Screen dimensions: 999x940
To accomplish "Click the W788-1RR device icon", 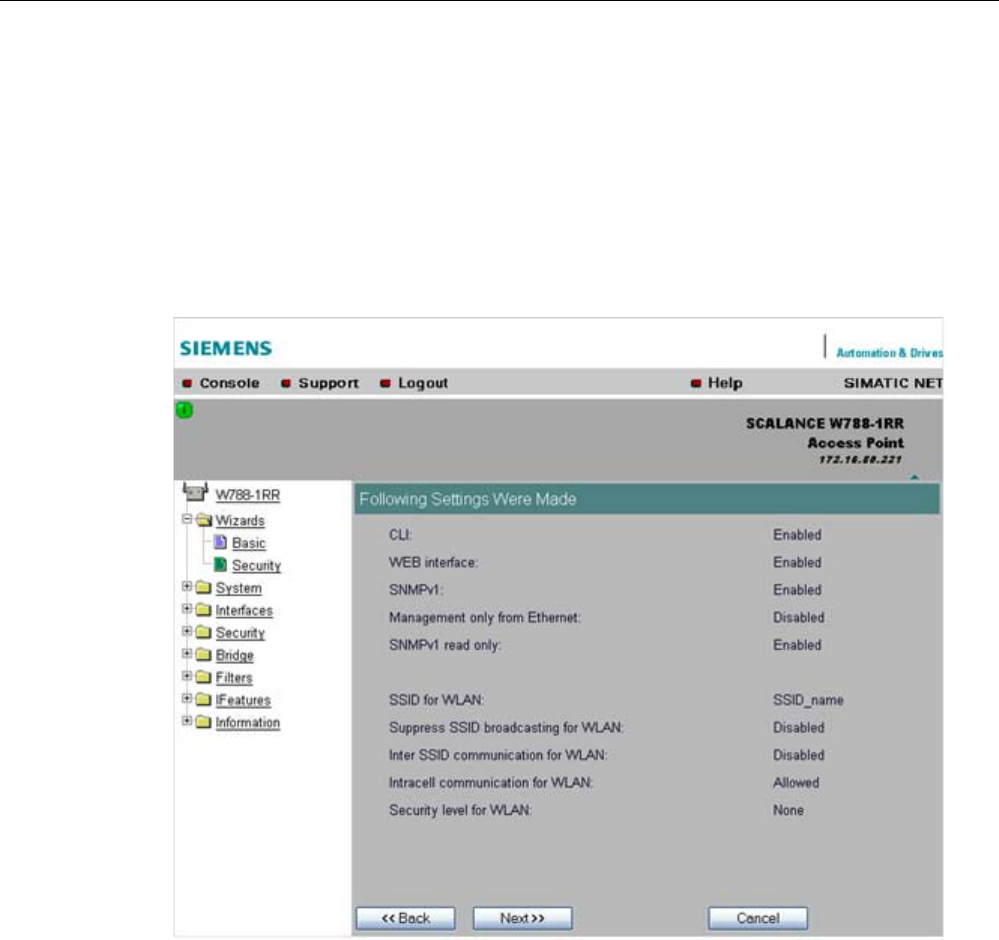I will [x=195, y=492].
